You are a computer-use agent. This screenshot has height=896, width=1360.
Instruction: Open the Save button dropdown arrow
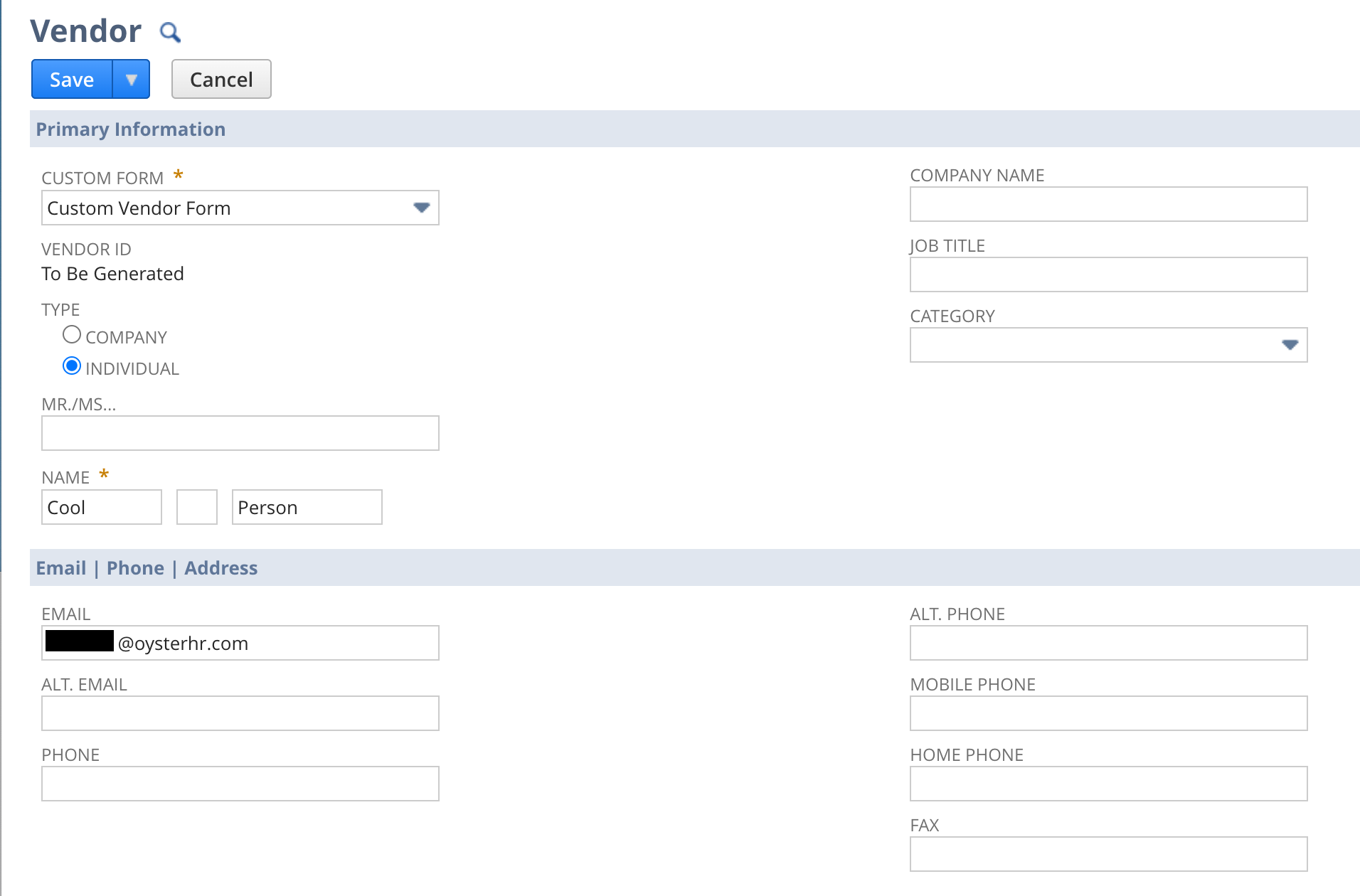pos(131,80)
